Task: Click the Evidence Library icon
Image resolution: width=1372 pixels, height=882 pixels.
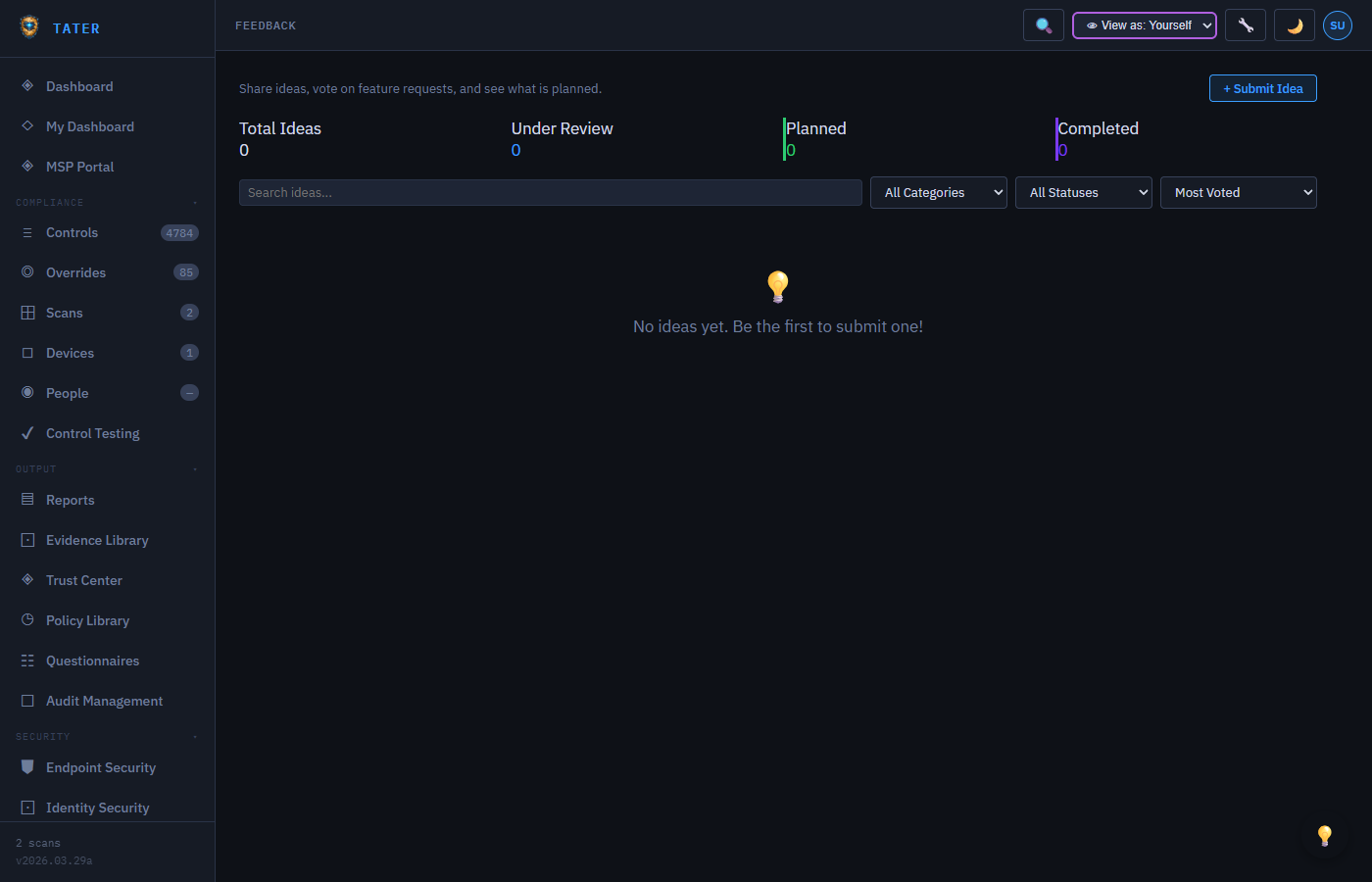Action: click(27, 540)
